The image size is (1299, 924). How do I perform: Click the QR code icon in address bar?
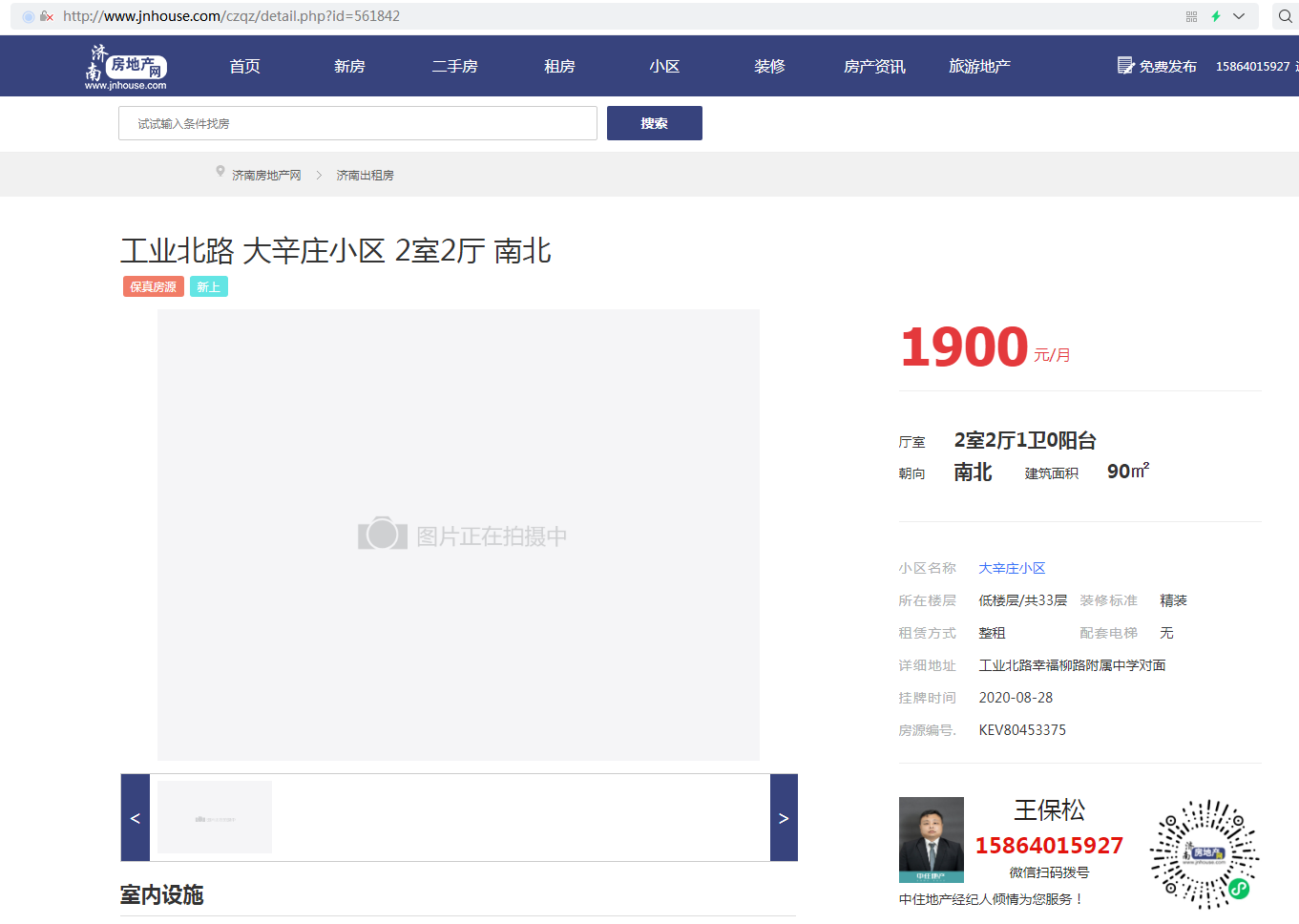(1191, 16)
